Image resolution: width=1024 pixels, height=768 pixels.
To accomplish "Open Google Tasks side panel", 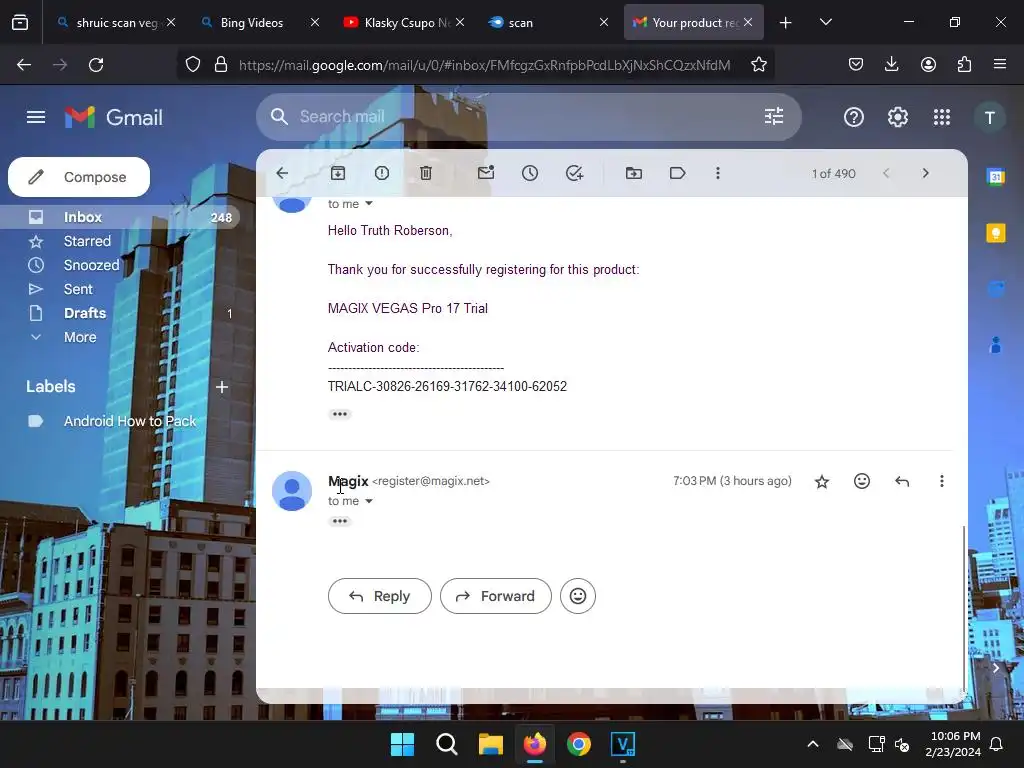I will tap(996, 289).
